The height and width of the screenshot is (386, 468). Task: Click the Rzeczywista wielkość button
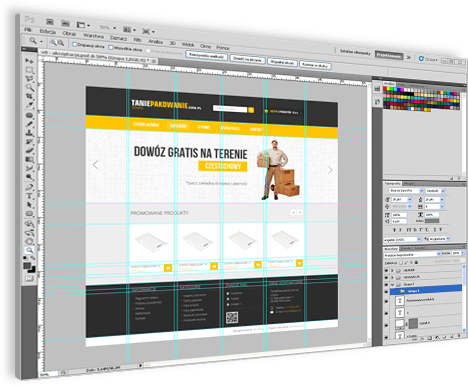pos(206,56)
